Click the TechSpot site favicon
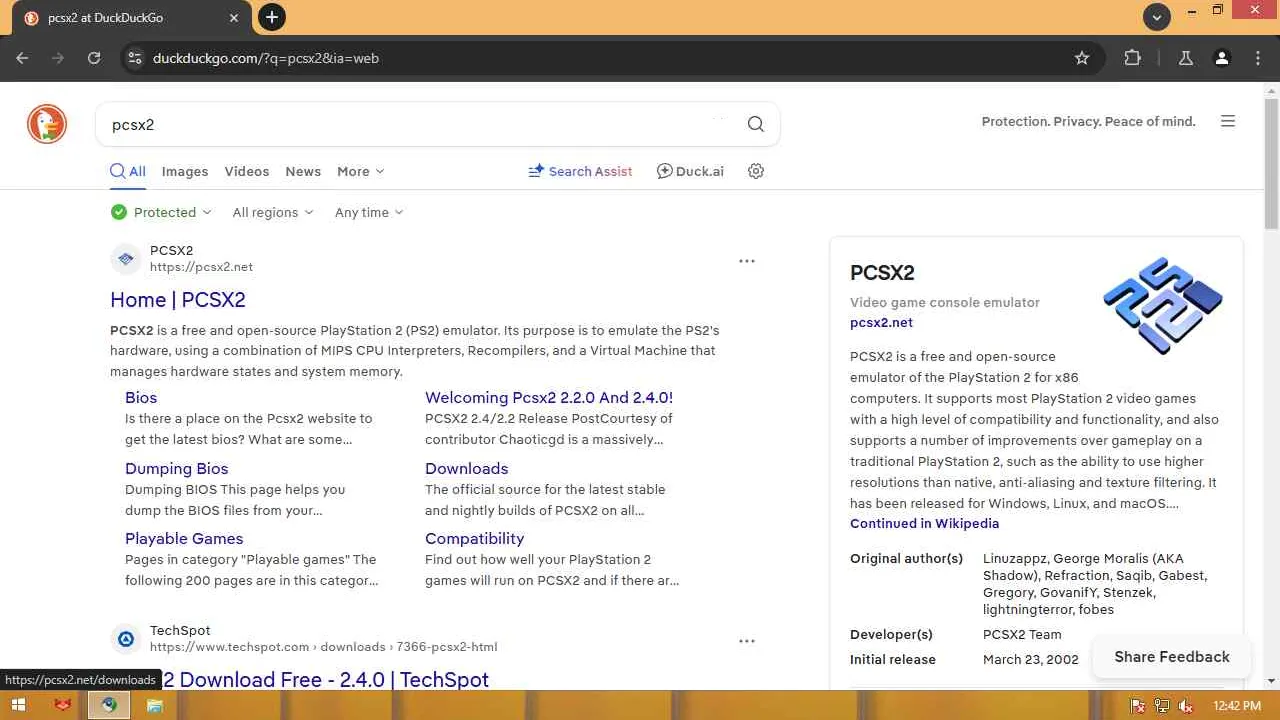 point(126,639)
